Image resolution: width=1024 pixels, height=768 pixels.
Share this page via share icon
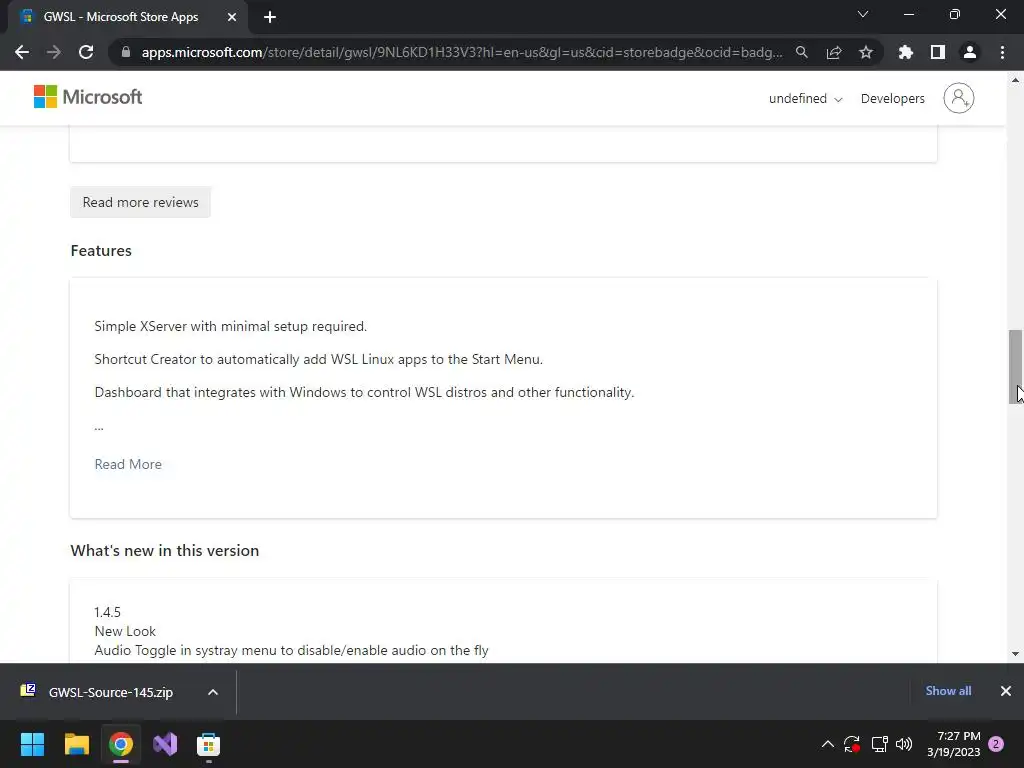834,52
